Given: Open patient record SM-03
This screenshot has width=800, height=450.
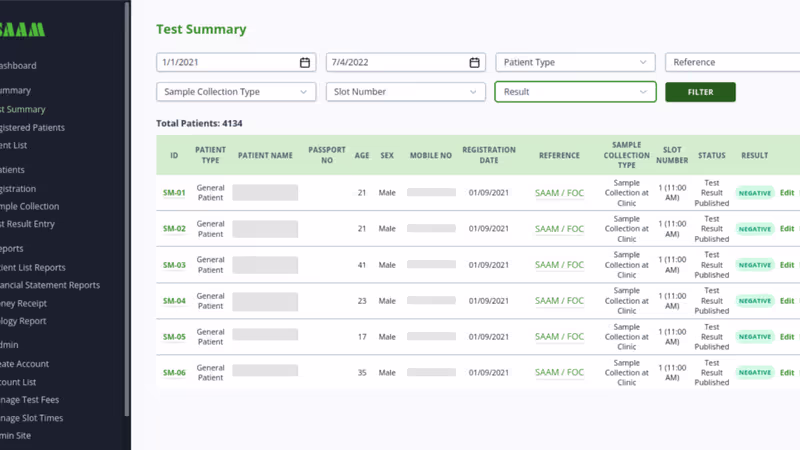Looking at the screenshot, I should pyautogui.click(x=174, y=265).
